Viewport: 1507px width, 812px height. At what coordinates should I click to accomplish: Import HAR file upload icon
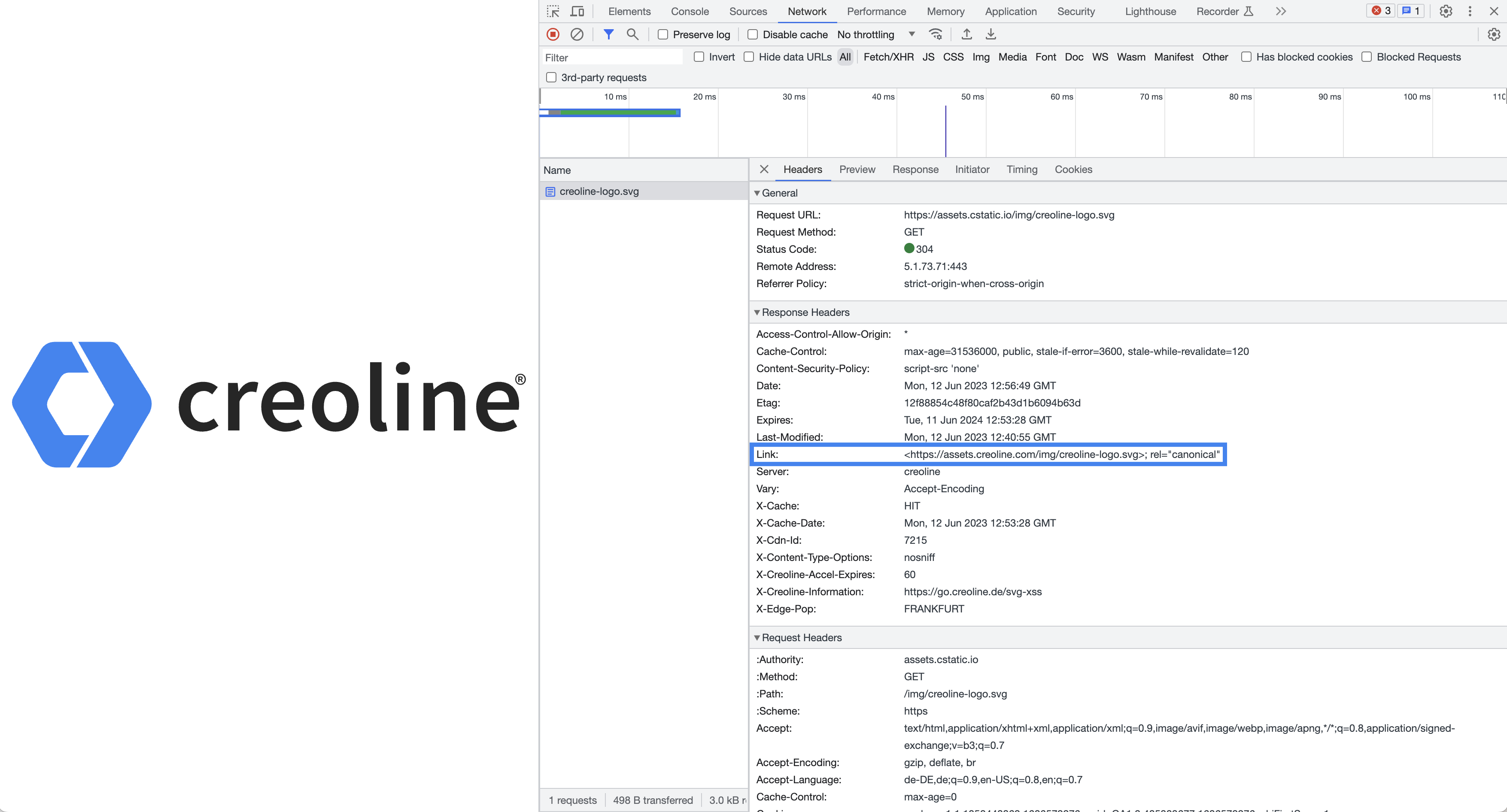(x=966, y=34)
